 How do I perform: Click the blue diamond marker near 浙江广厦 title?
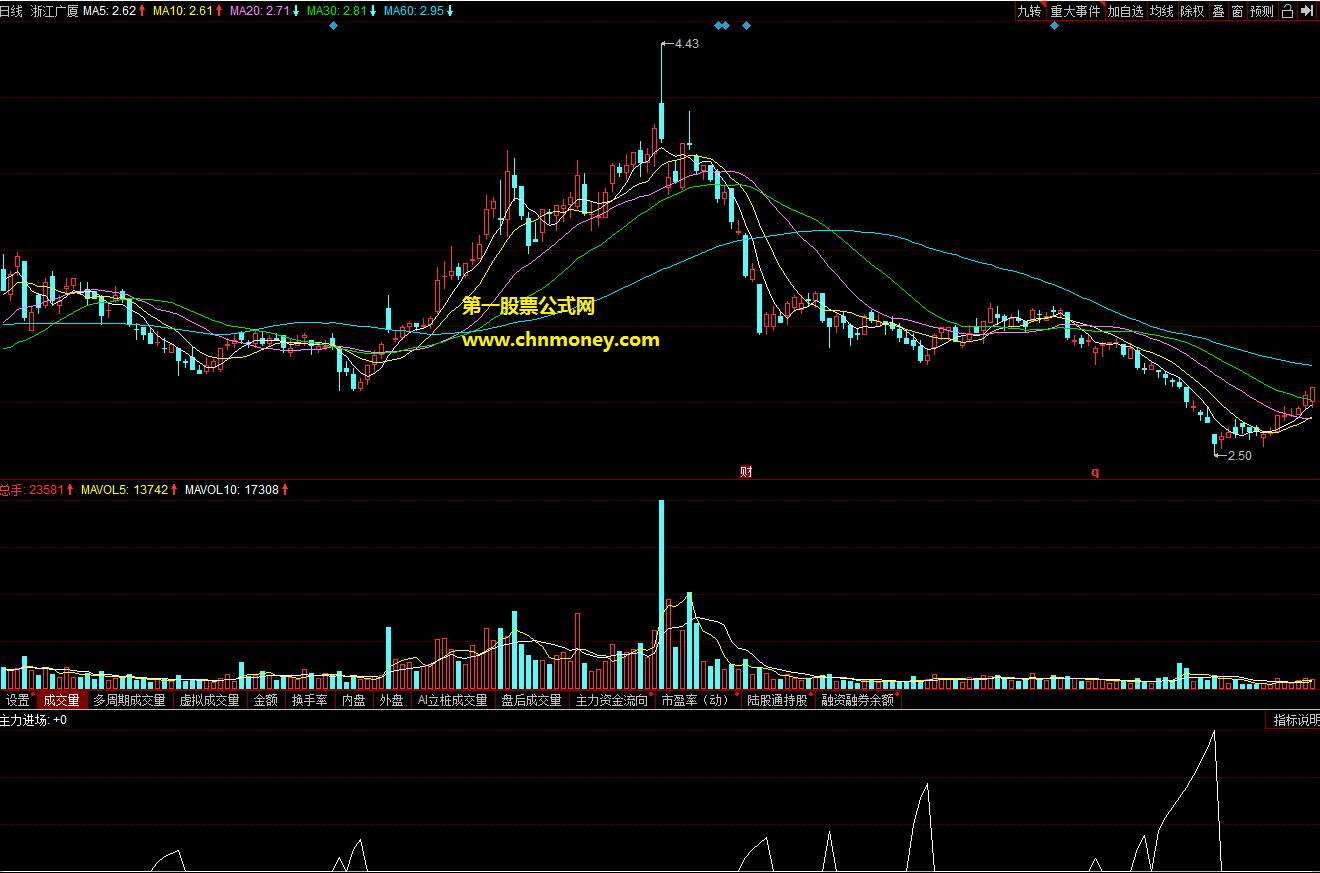coord(333,26)
